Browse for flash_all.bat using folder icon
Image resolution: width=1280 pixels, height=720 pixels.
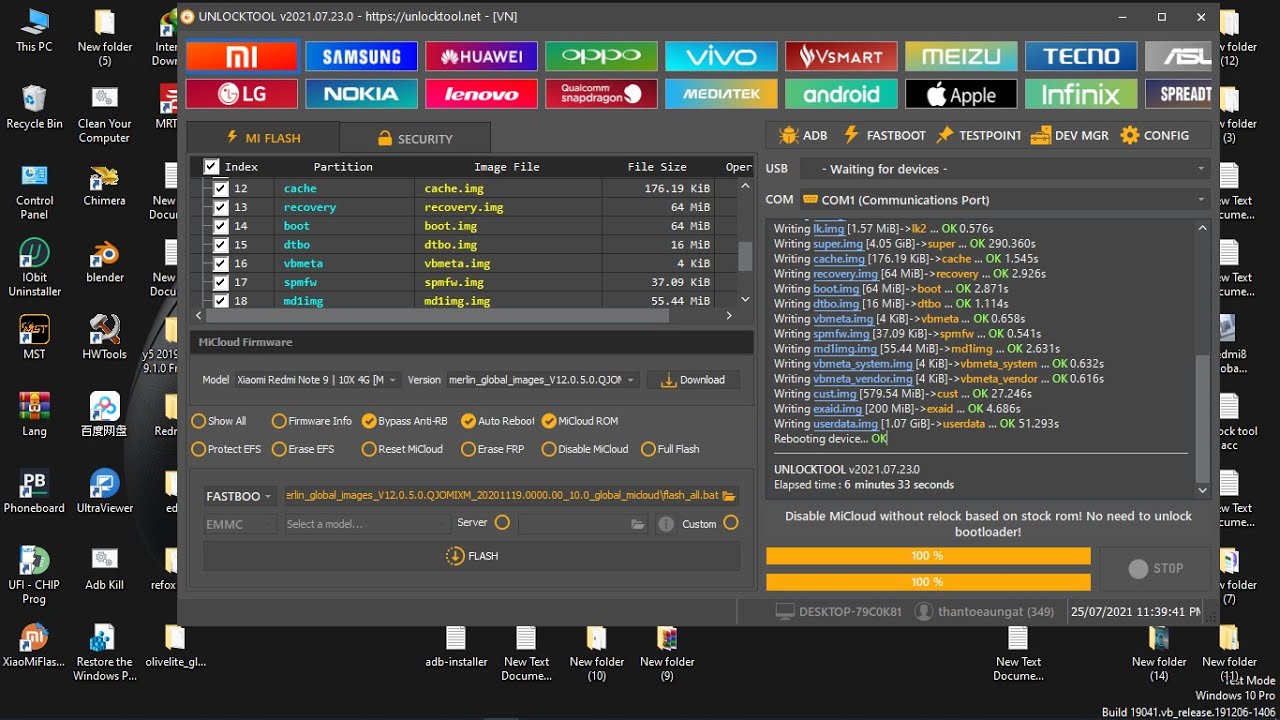click(x=729, y=496)
